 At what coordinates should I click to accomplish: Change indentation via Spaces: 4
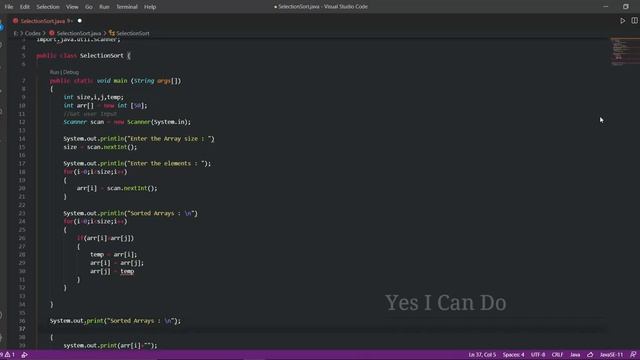click(513, 355)
